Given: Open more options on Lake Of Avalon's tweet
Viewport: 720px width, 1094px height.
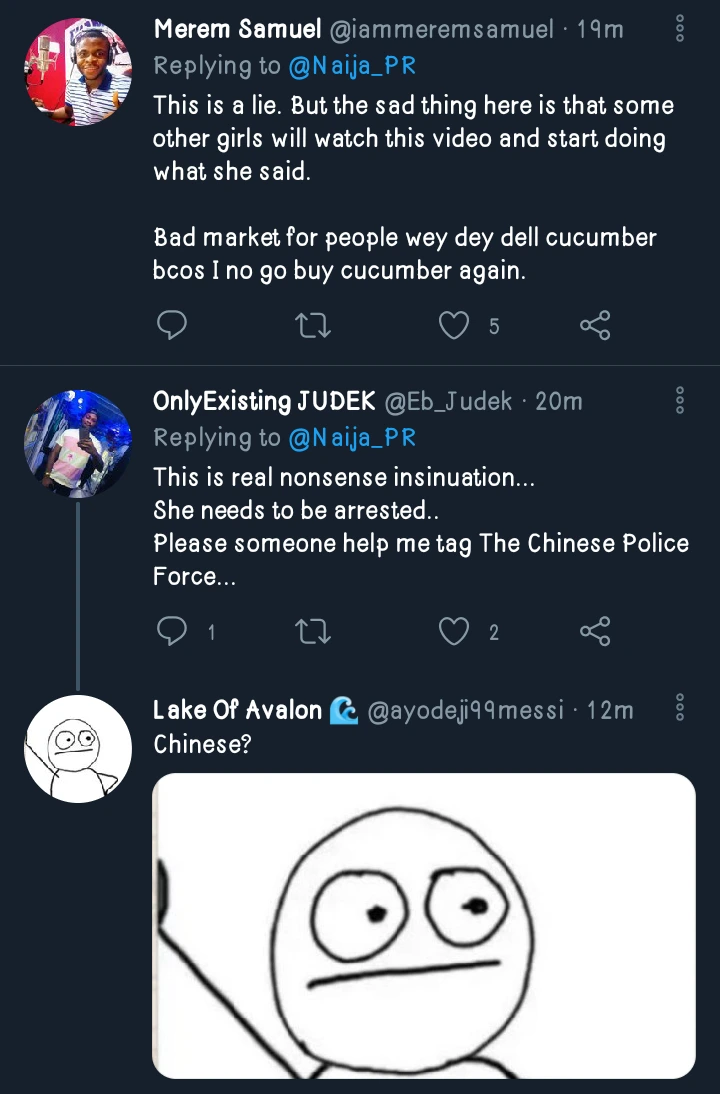Looking at the screenshot, I should tap(680, 709).
